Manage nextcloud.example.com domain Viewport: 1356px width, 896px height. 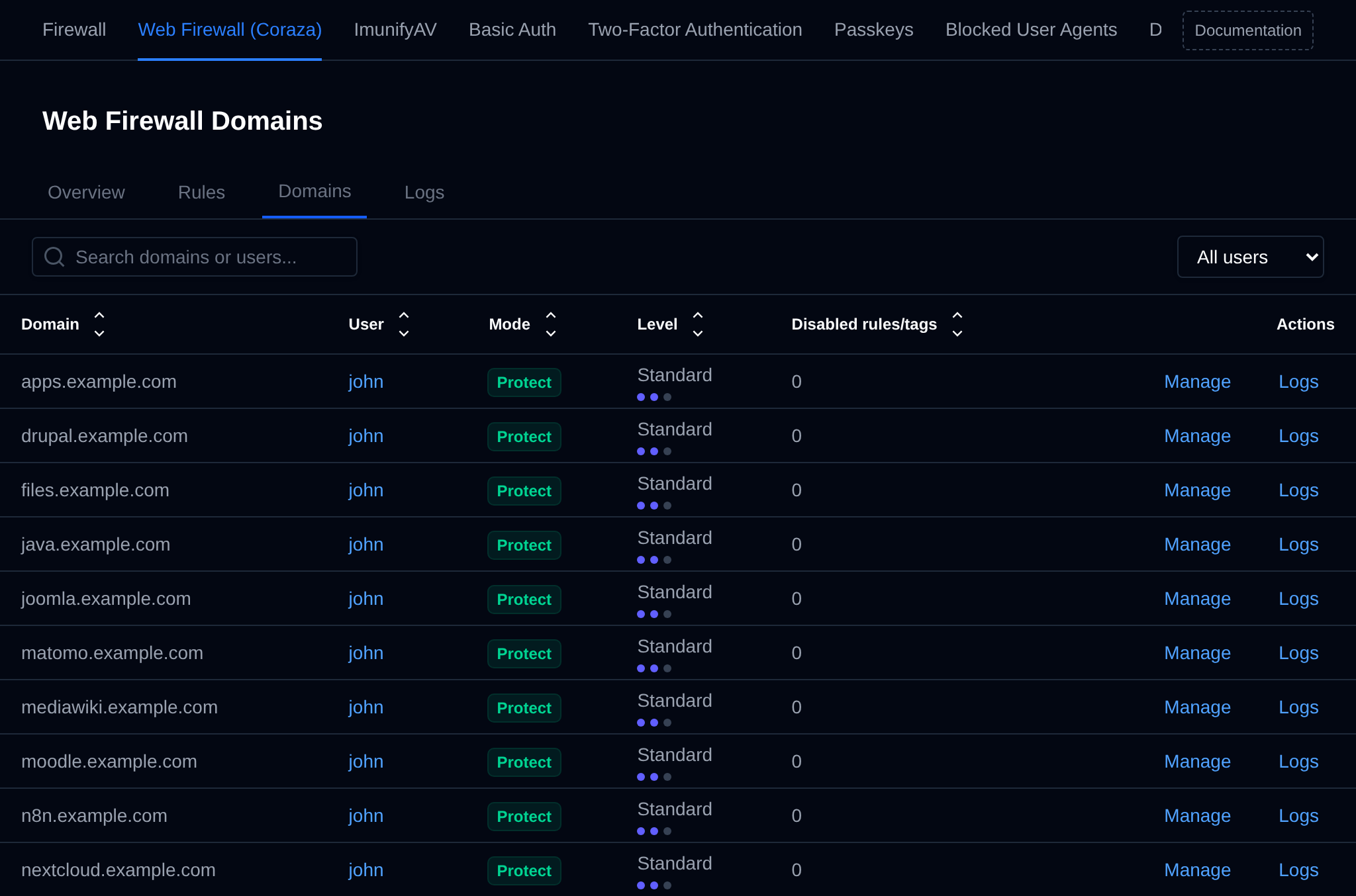1197,870
